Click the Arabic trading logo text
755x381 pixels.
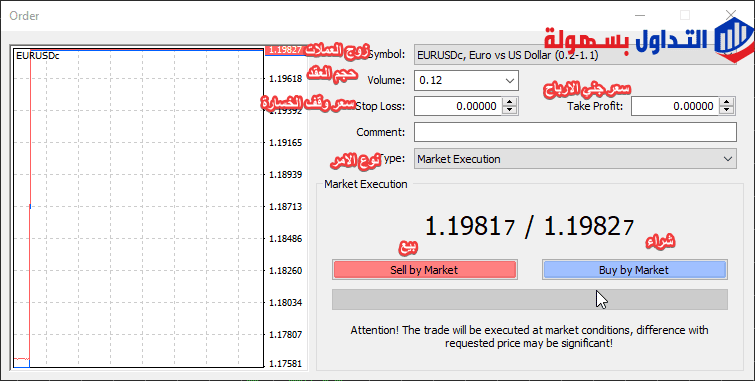tap(626, 39)
